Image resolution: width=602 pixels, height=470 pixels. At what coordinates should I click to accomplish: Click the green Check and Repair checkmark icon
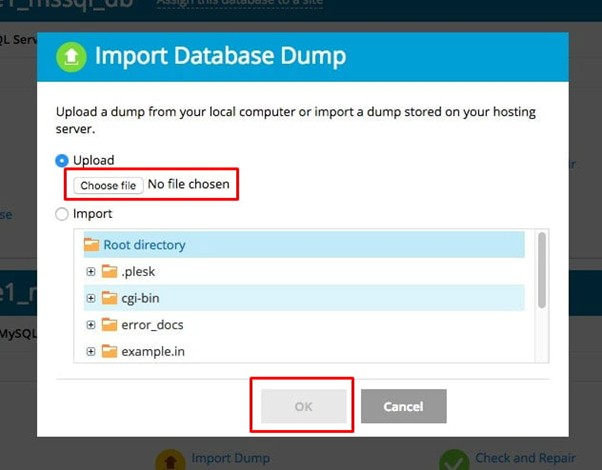454,460
